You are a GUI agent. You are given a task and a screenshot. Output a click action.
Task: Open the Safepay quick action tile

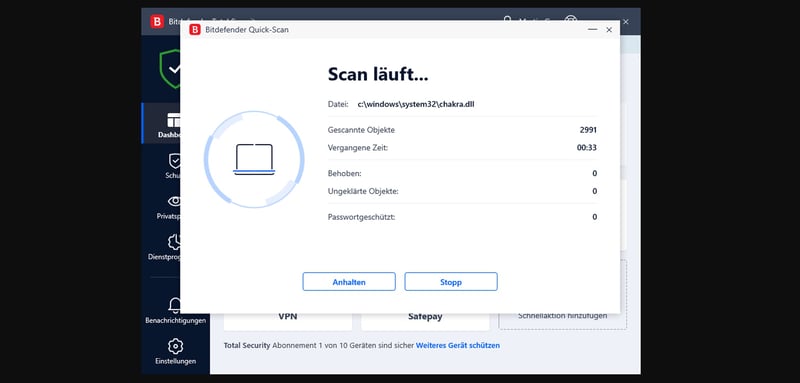pyautogui.click(x=425, y=317)
